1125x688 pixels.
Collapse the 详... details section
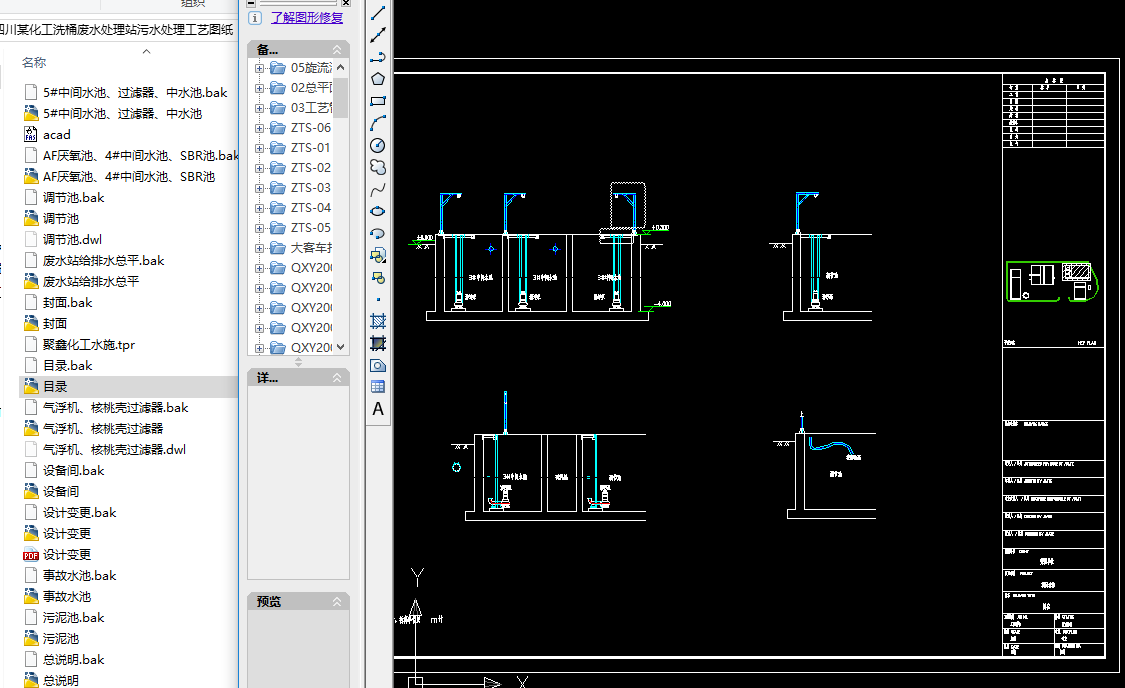[336, 377]
